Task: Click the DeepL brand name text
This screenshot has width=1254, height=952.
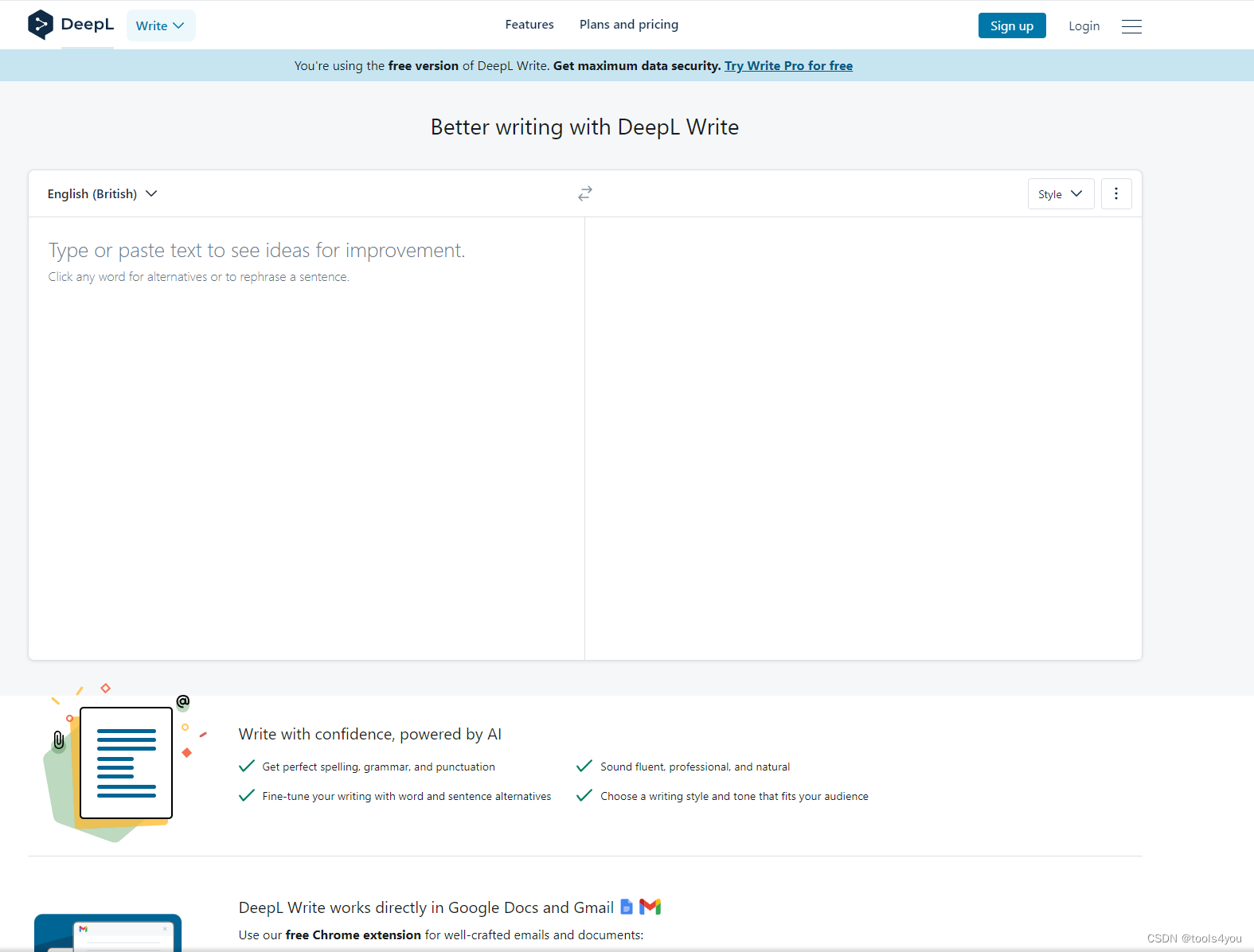Action: (x=88, y=24)
